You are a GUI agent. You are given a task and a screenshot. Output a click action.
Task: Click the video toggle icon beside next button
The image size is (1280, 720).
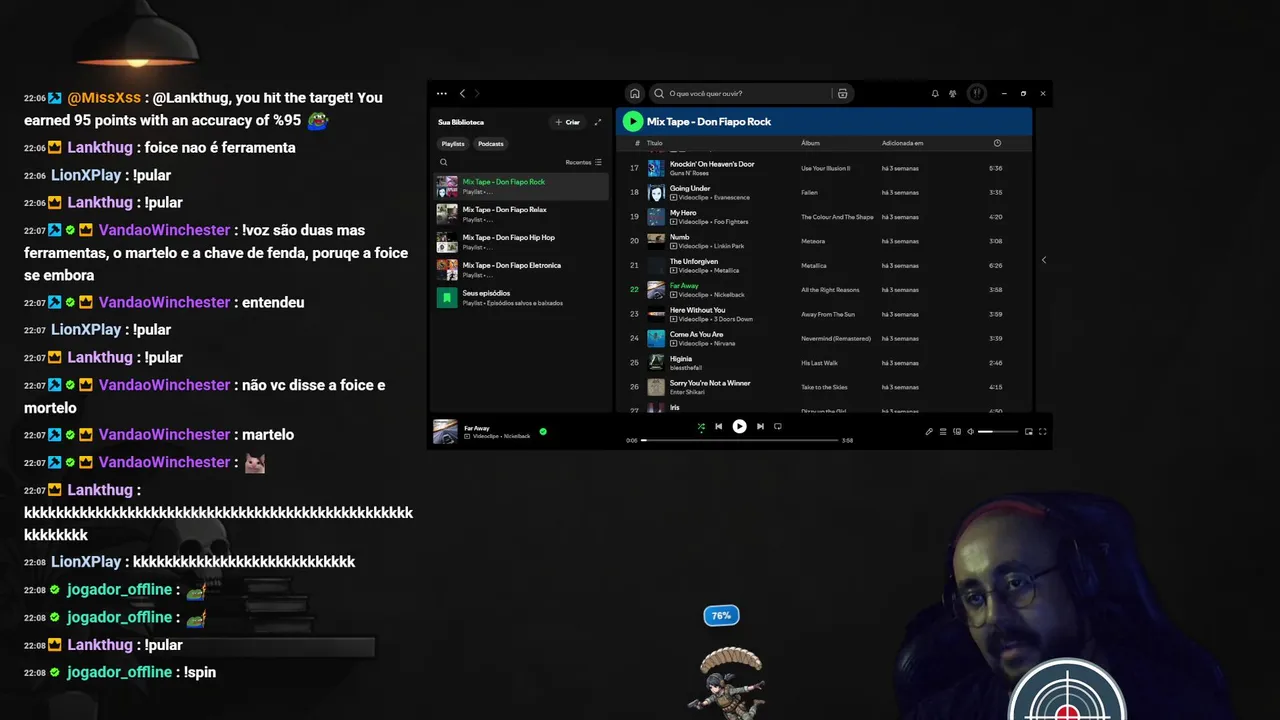coord(778,426)
